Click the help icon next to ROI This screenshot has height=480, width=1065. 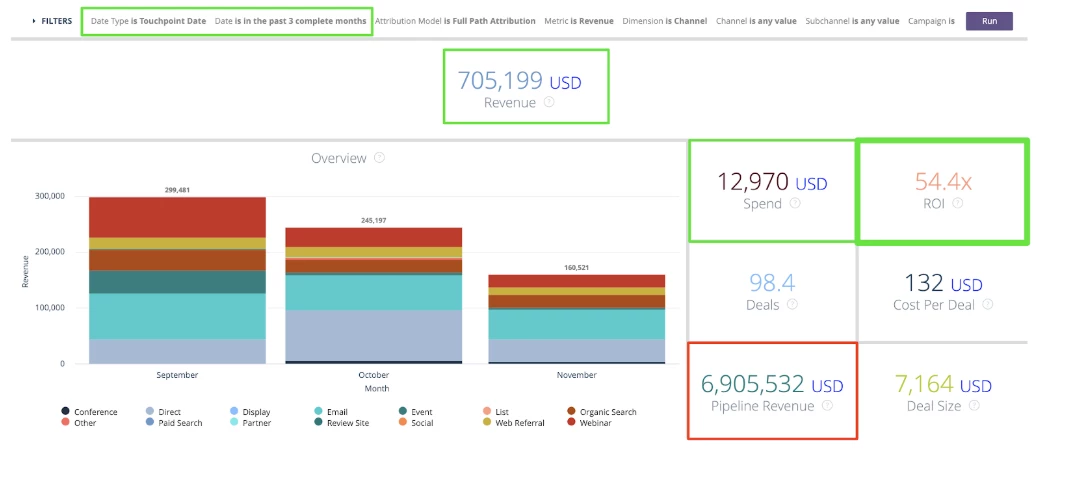click(x=958, y=202)
